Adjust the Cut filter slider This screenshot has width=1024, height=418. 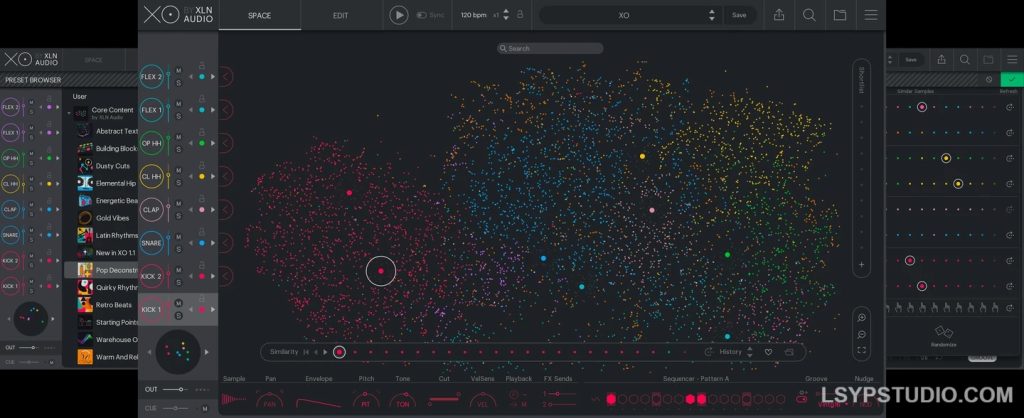pos(444,398)
